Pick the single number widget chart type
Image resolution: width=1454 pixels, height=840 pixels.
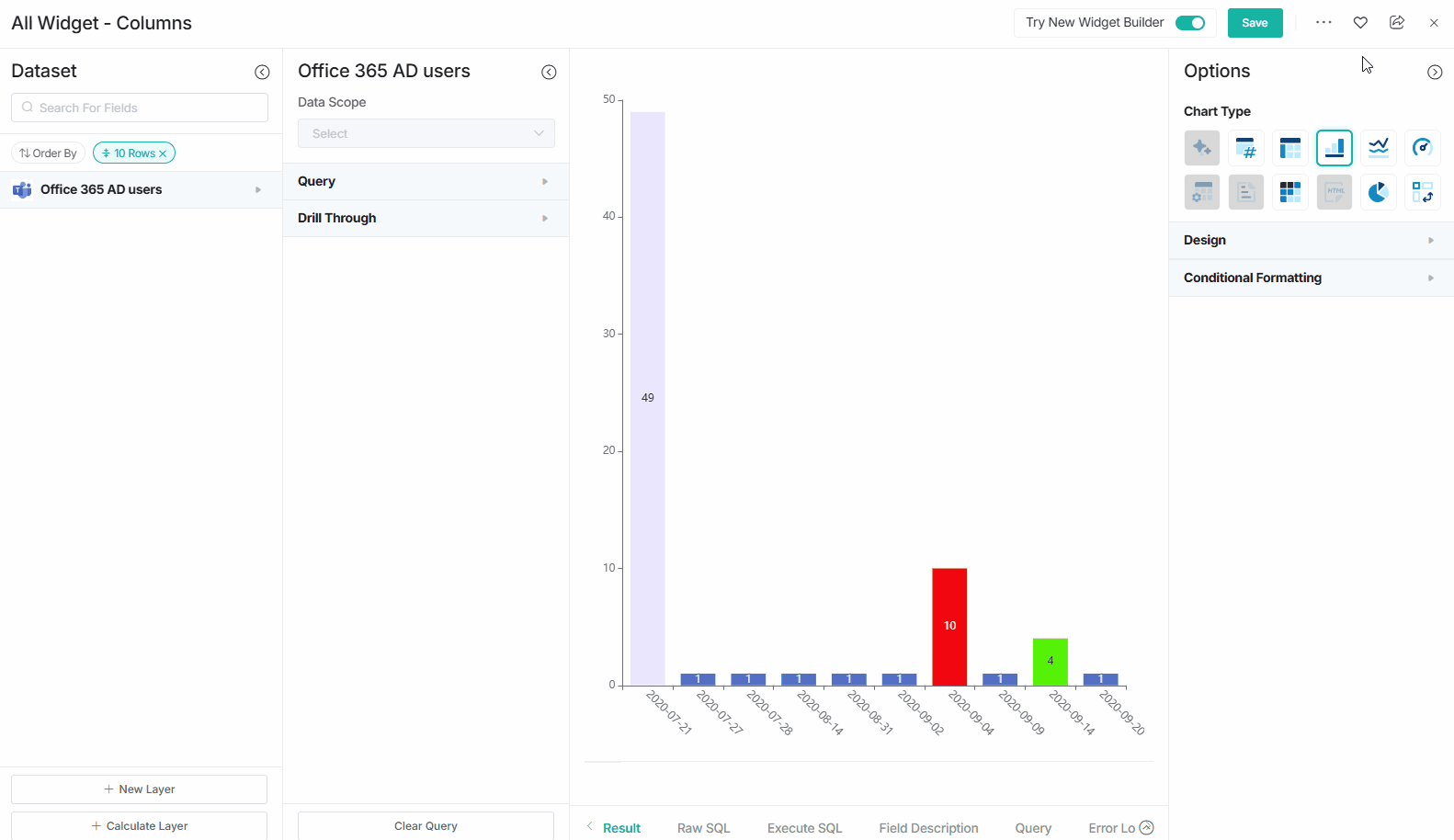click(x=1245, y=148)
